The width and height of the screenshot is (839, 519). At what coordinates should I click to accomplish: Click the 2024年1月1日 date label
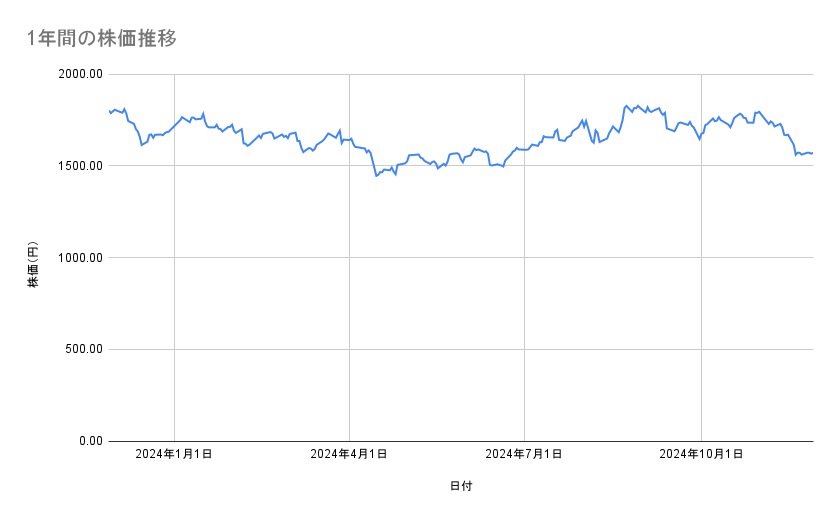pos(174,454)
